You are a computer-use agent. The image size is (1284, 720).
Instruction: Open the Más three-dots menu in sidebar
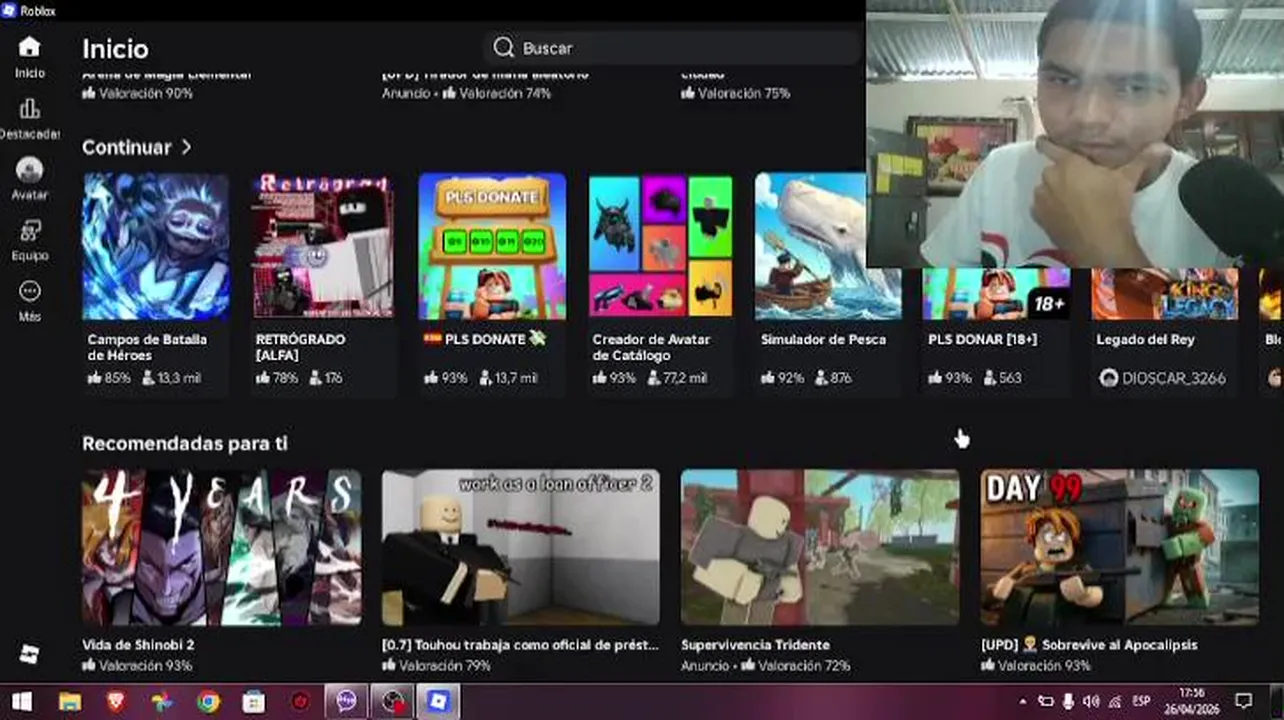(x=30, y=291)
